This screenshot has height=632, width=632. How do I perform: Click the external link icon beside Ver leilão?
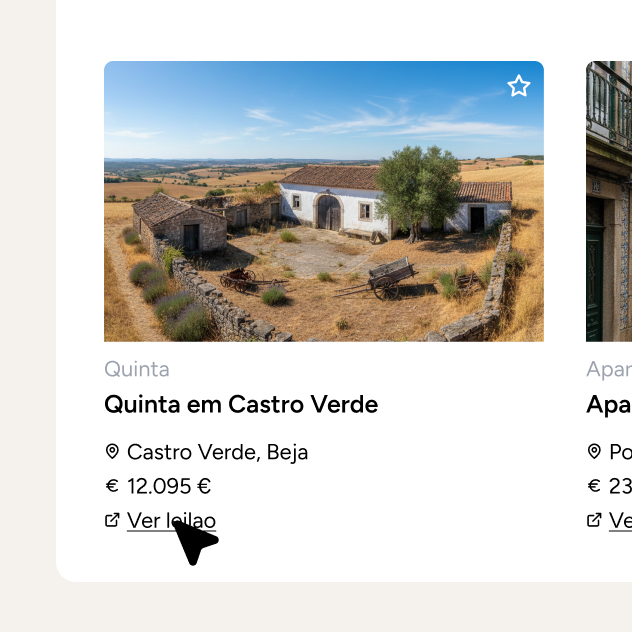(x=112, y=520)
